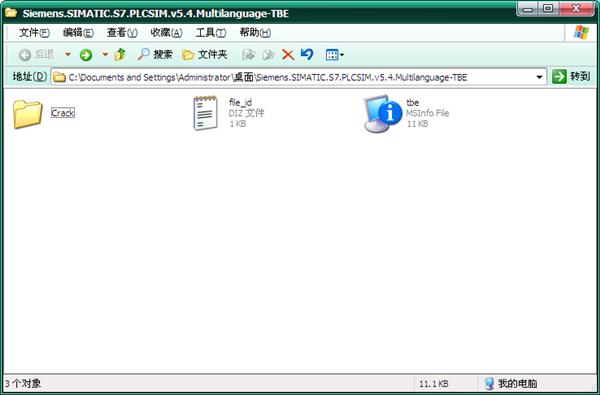The width and height of the screenshot is (600, 395).
Task: Click the file_id file name
Action: click(240, 103)
